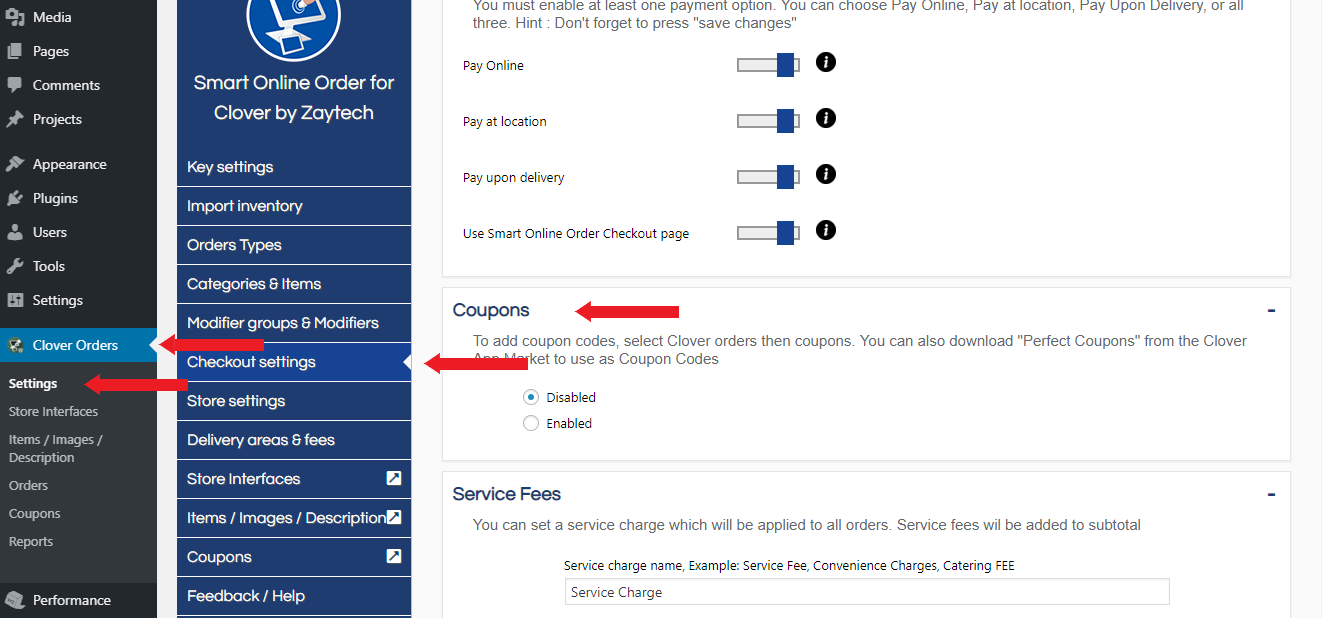Click external link icon next to Coupons menu
This screenshot has width=1322, height=618.
(x=394, y=557)
